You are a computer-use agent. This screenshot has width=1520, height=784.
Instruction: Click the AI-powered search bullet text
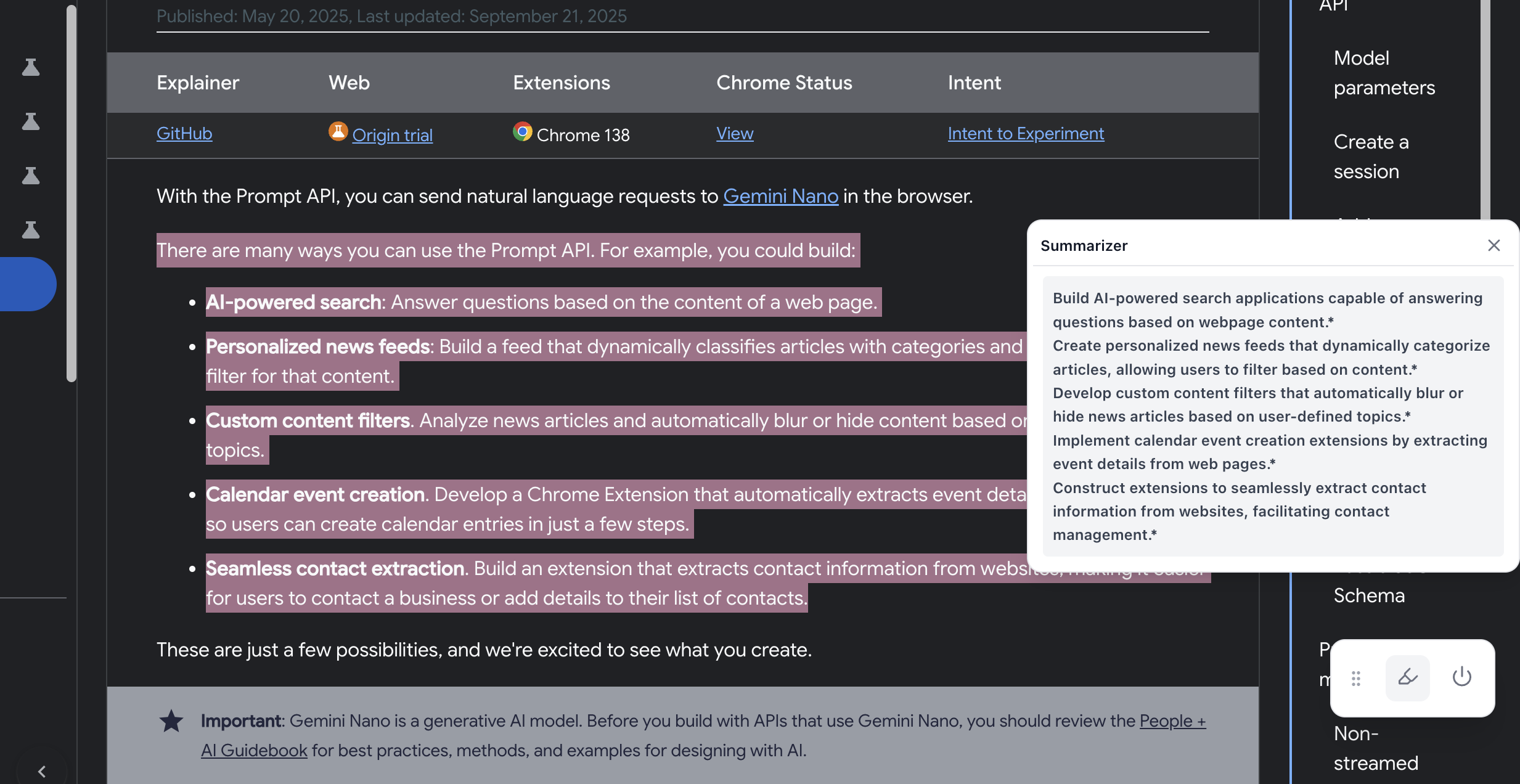[544, 302]
